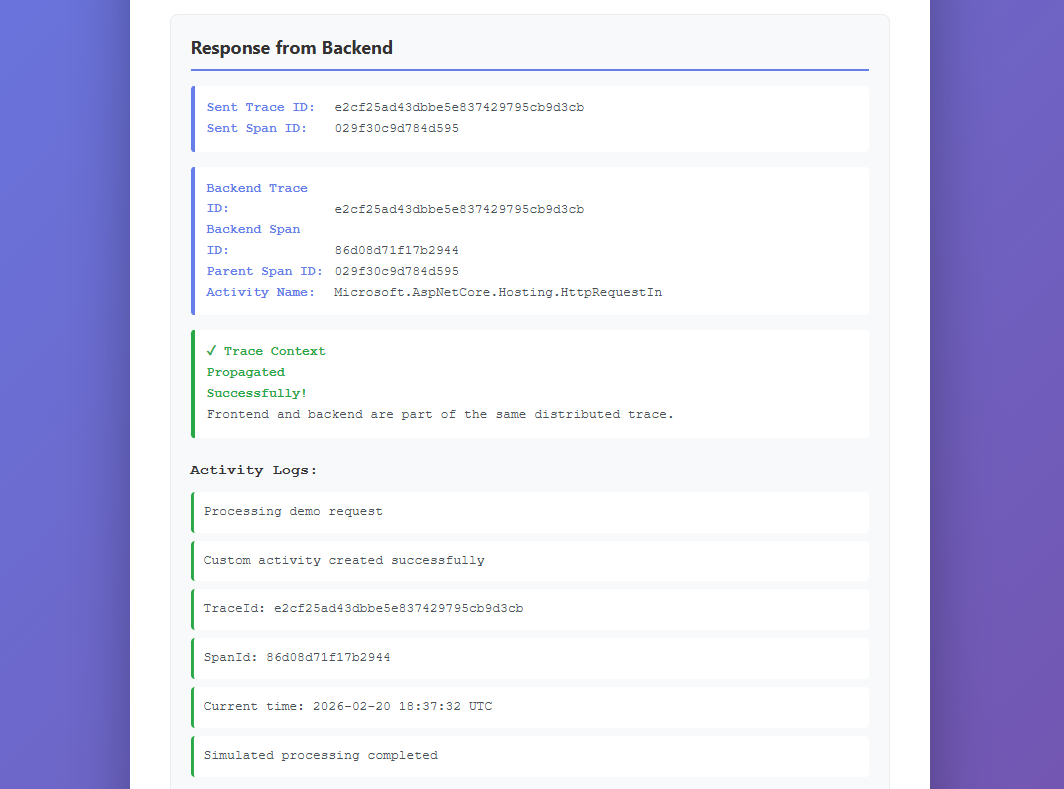Click the Activity Name HttpRequestIn text
Viewport: 1064px width, 789px height.
pos(497,292)
